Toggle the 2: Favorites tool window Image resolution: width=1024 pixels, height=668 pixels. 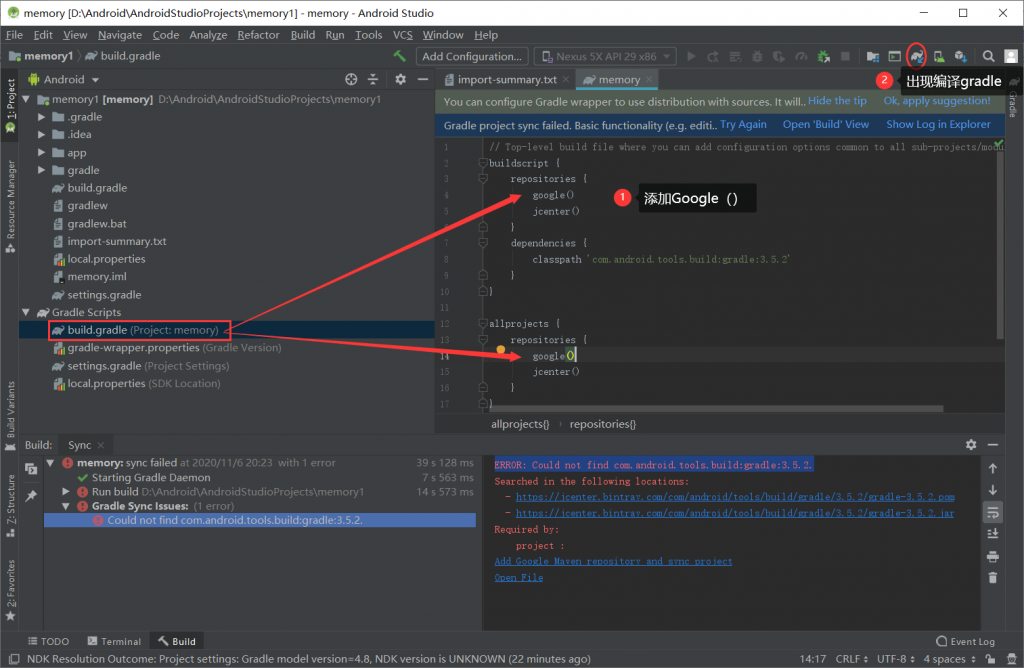tap(10, 590)
